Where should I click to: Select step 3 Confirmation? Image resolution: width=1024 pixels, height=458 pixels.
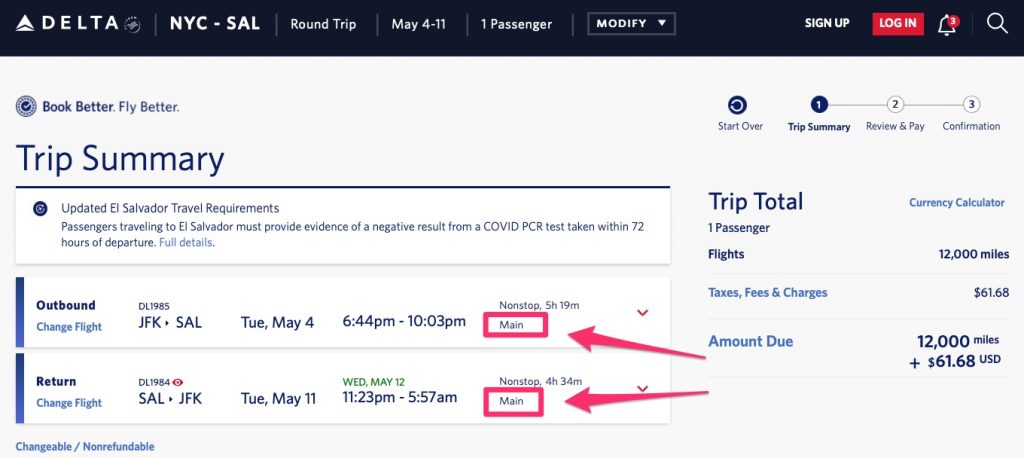[971, 105]
